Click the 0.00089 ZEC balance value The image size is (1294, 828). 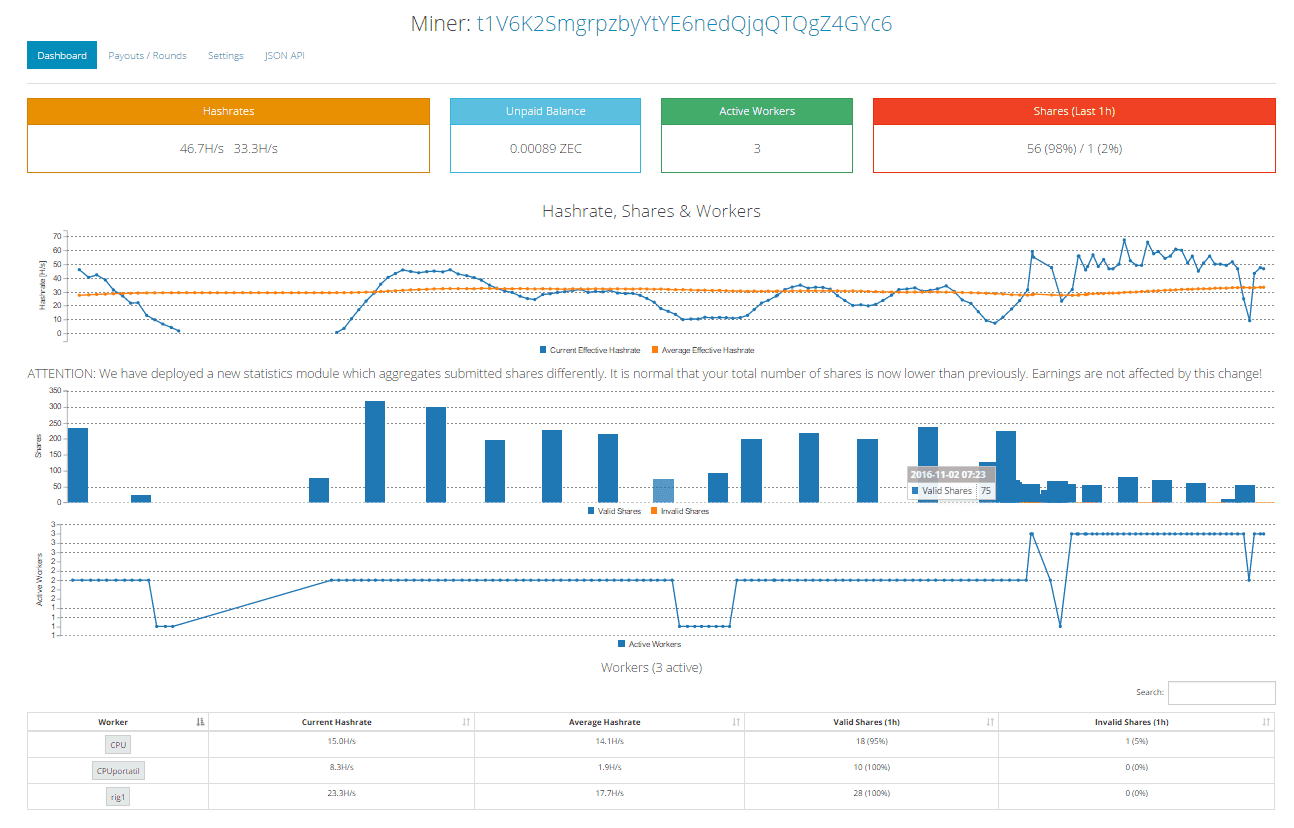[x=545, y=149]
